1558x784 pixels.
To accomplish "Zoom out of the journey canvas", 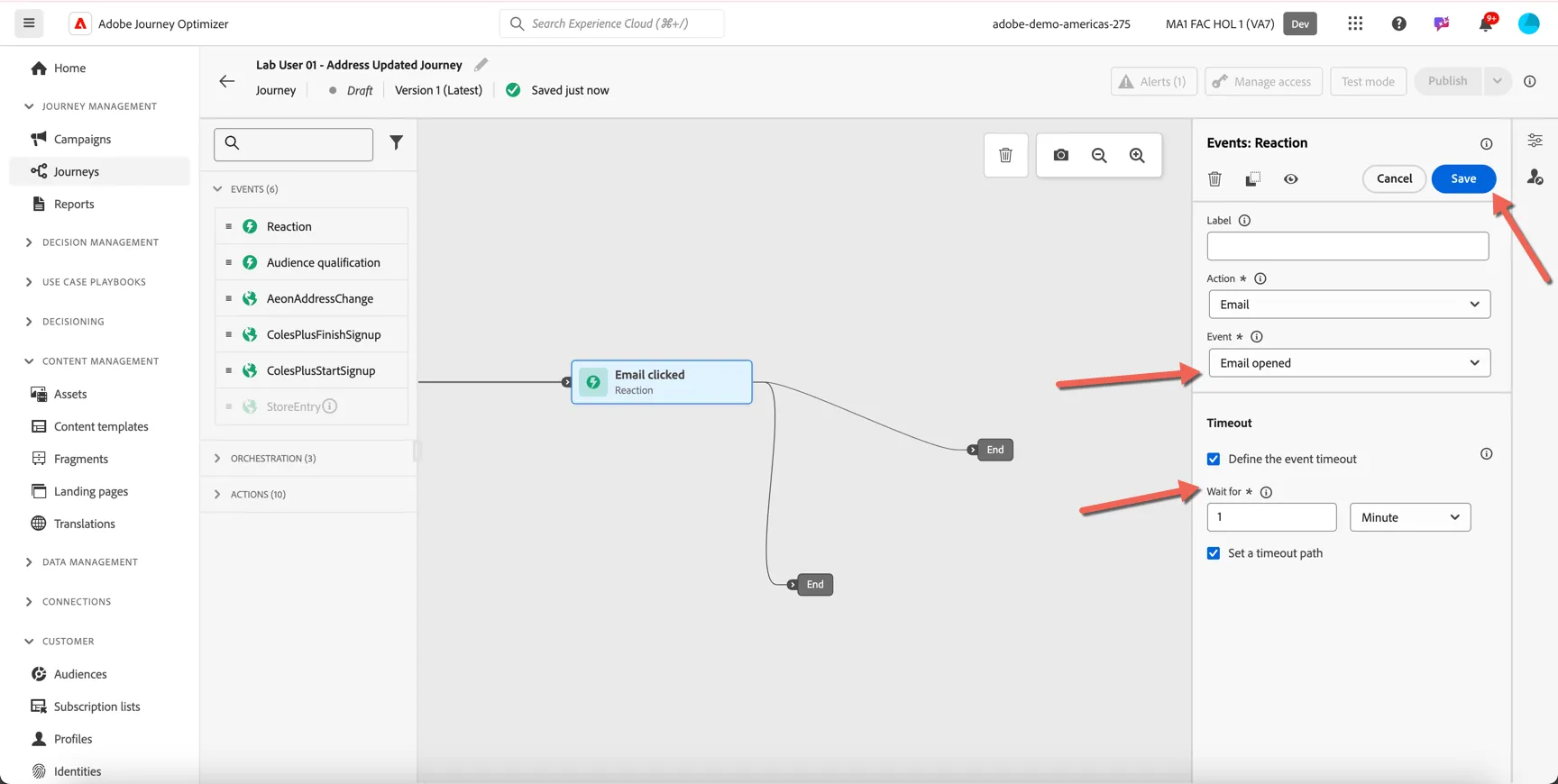I will tap(1099, 155).
